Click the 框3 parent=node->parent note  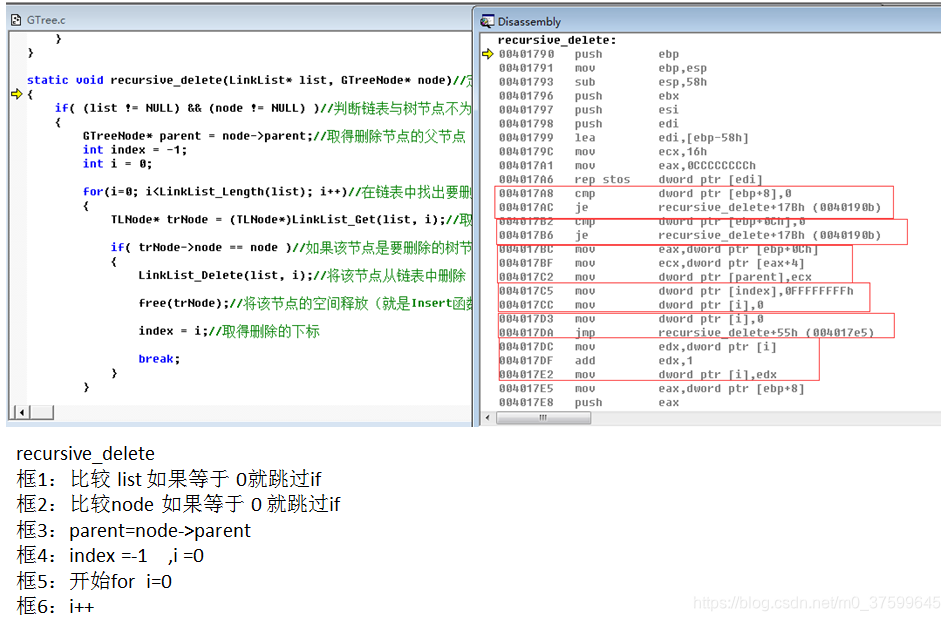pos(133,530)
